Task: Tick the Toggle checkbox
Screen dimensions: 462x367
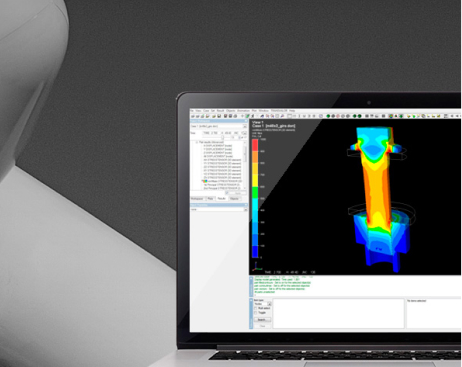Action: pos(256,313)
